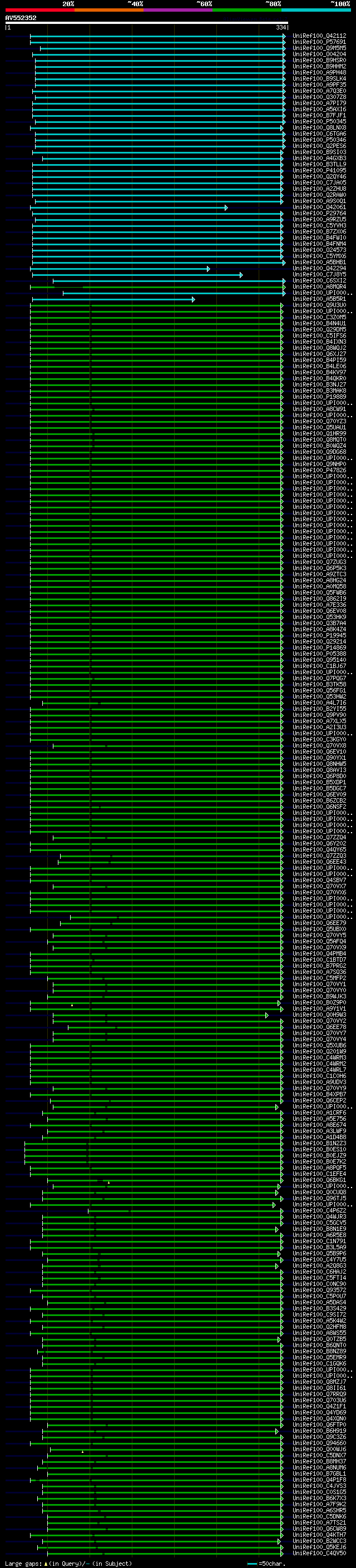Click the UniRef100_A8PQF5 label
This screenshot has height=1568, width=356.
pyautogui.click(x=319, y=1168)
